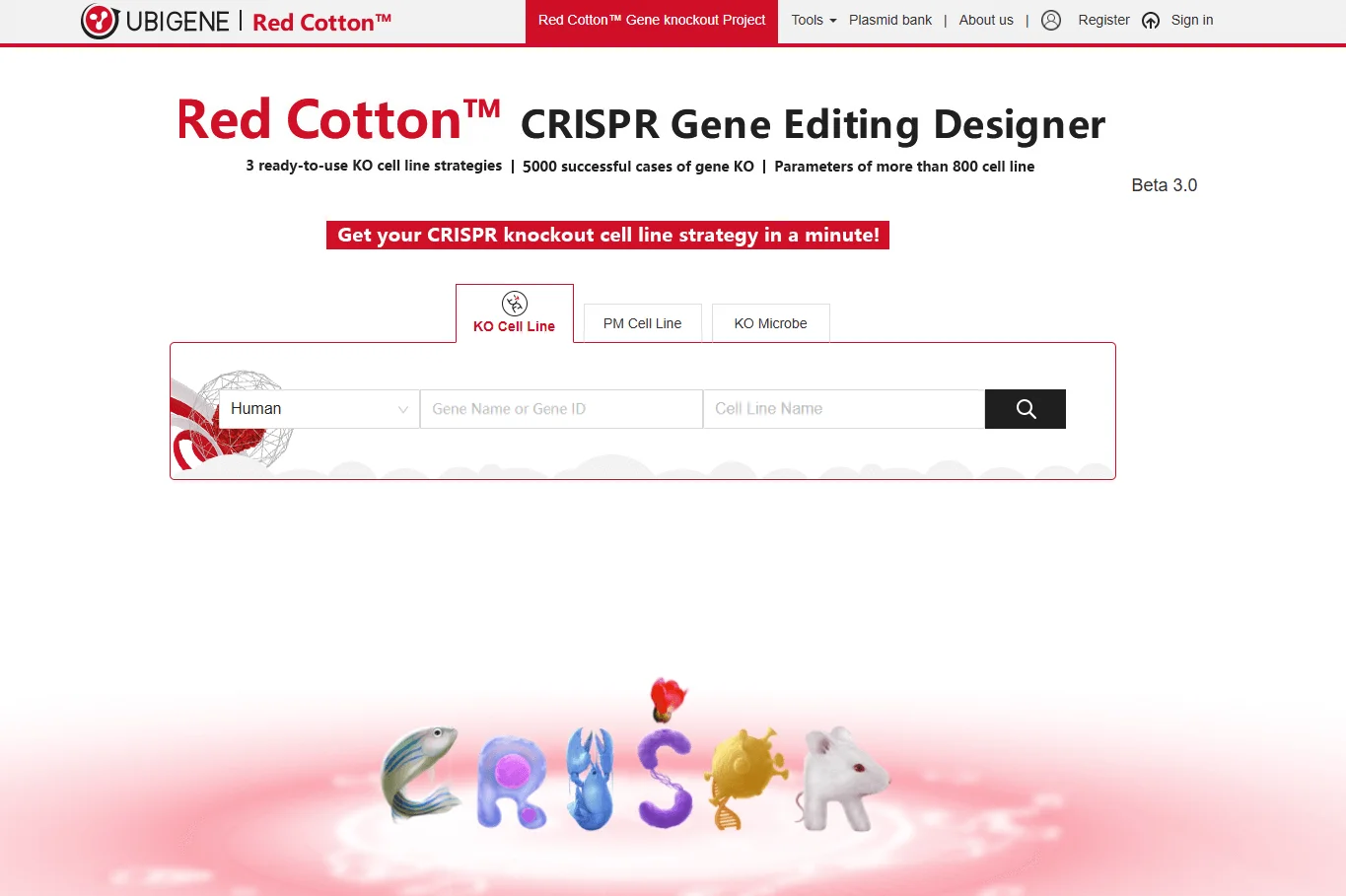Focus the Cell Line Name field
The height and width of the screenshot is (896, 1346).
844,409
